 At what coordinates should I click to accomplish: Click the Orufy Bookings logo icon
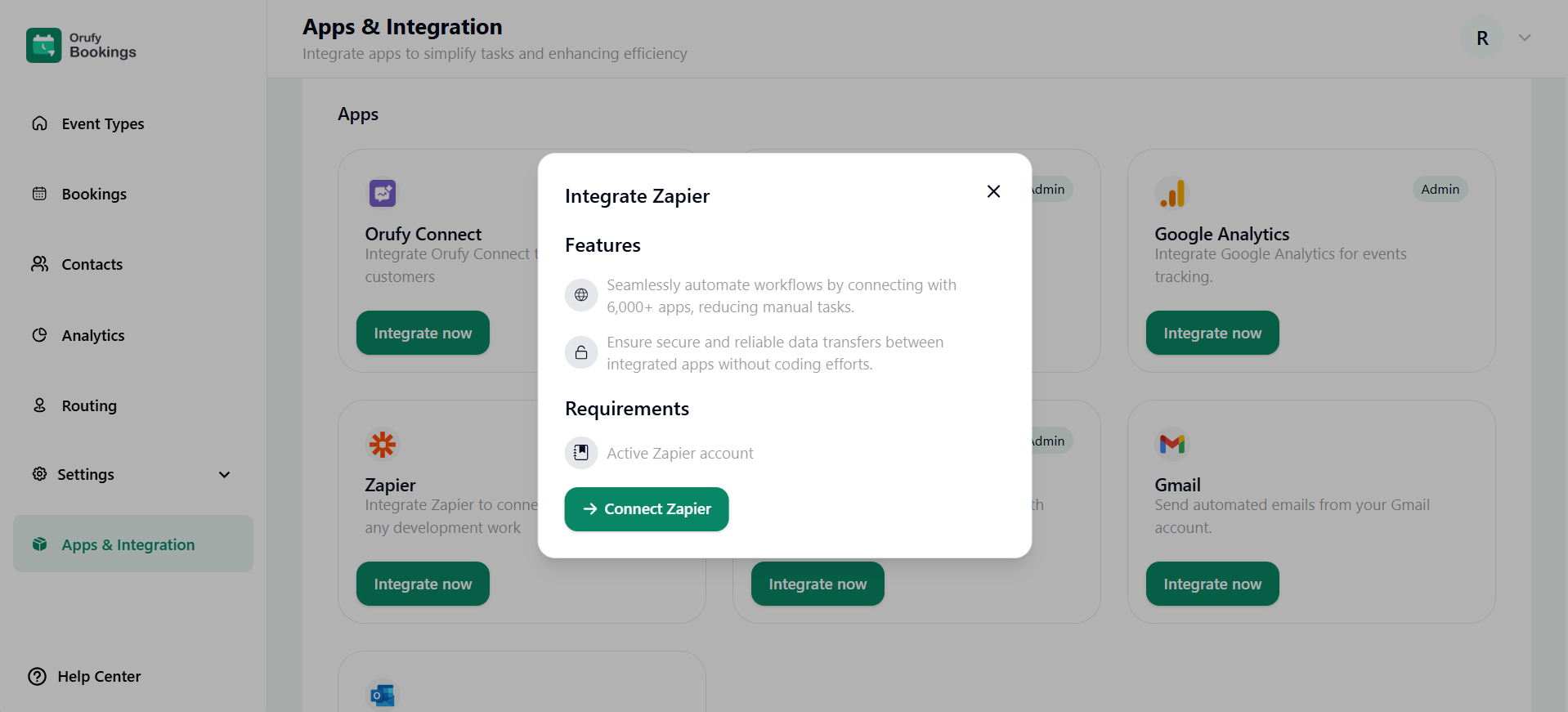coord(43,46)
